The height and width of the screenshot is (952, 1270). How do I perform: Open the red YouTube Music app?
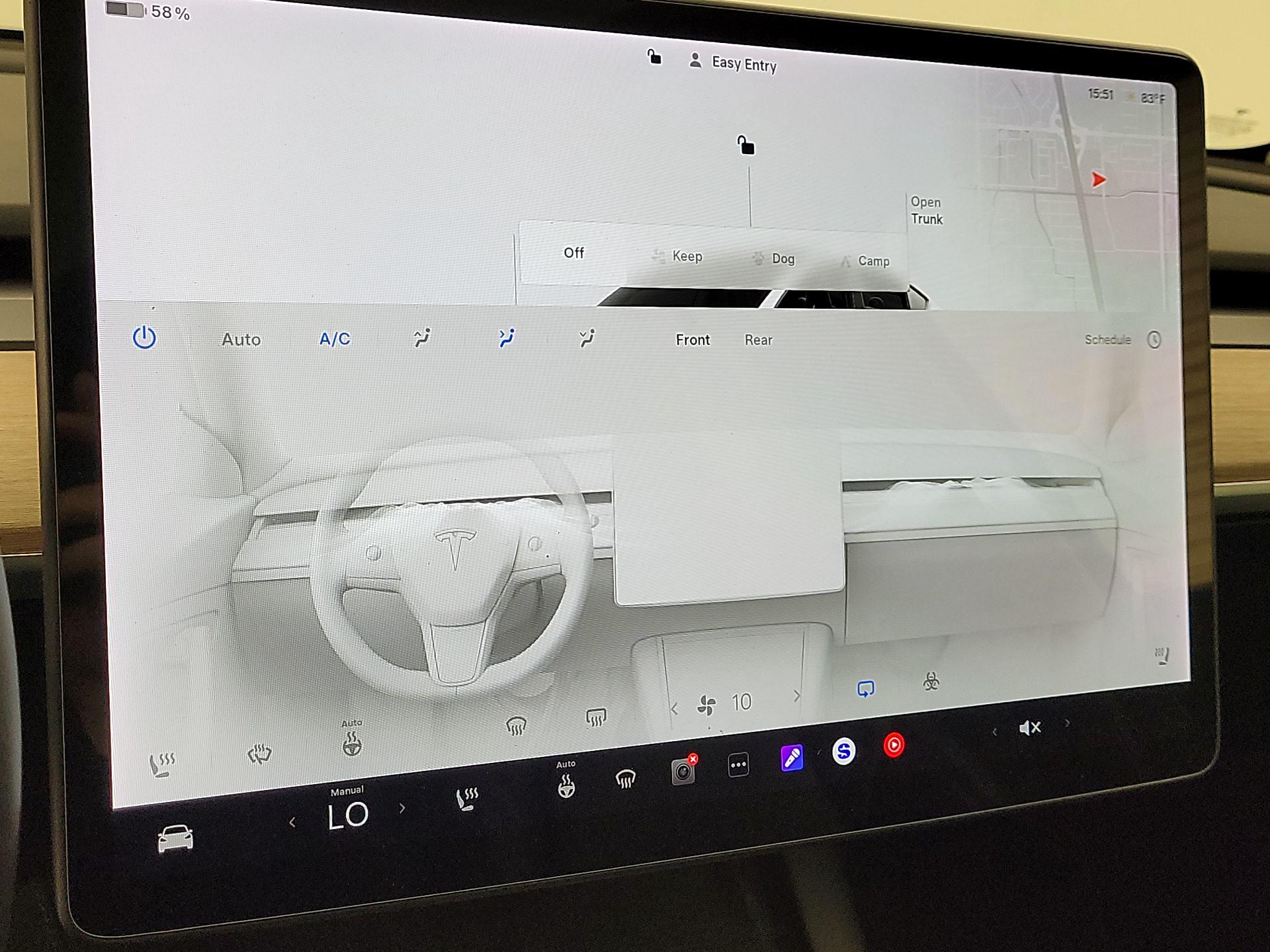click(894, 745)
